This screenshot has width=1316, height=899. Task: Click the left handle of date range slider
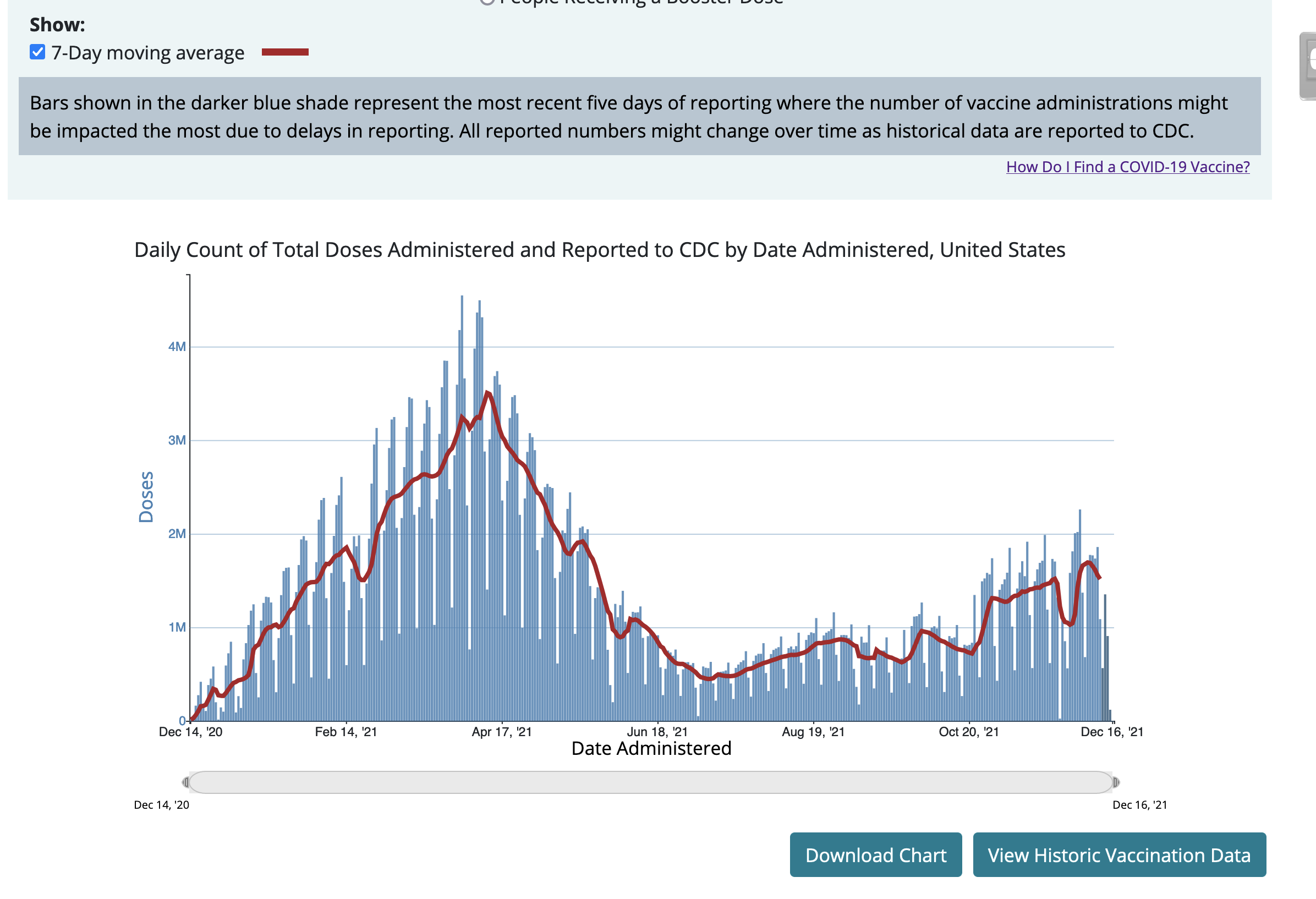pyautogui.click(x=186, y=782)
